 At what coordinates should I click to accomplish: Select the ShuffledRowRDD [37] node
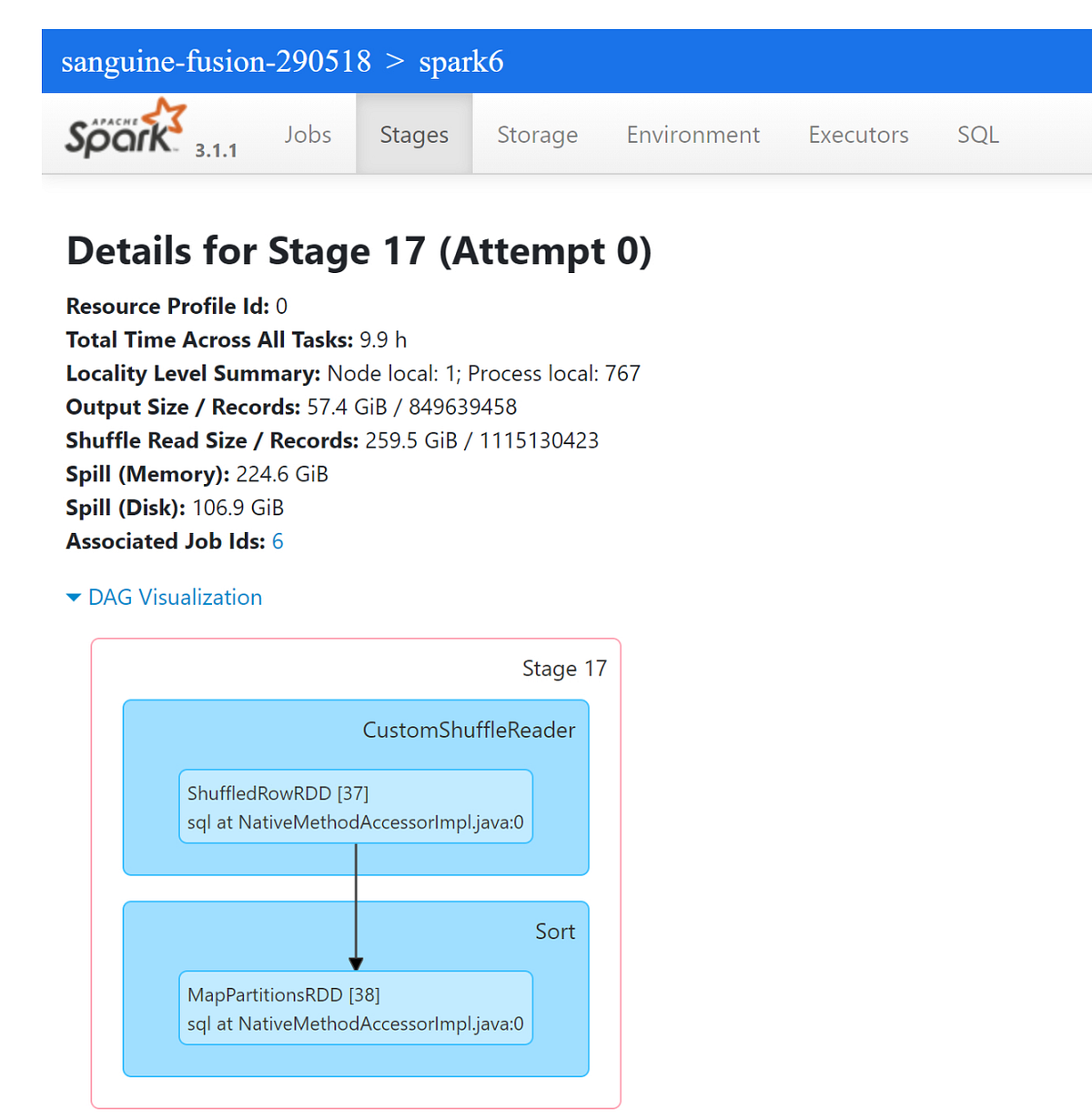point(356,806)
